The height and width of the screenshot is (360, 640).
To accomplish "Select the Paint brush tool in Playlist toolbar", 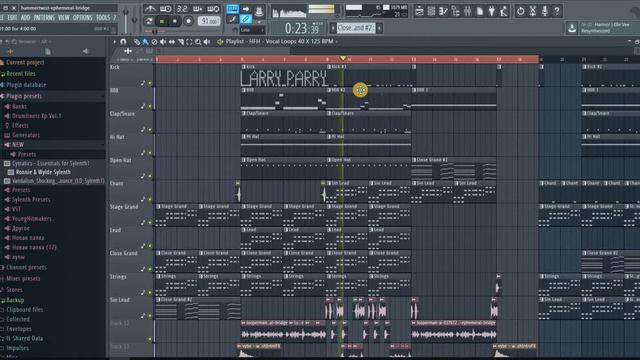I will (145, 42).
